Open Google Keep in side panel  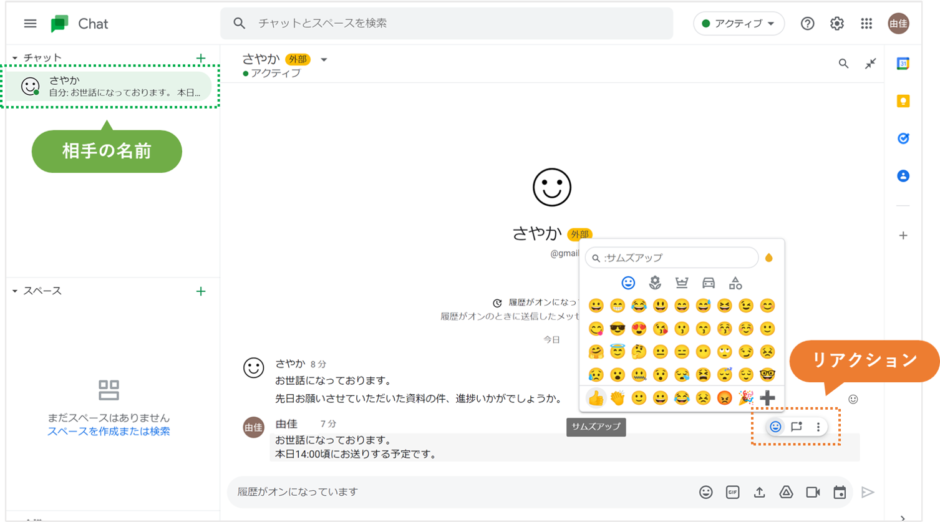[903, 101]
